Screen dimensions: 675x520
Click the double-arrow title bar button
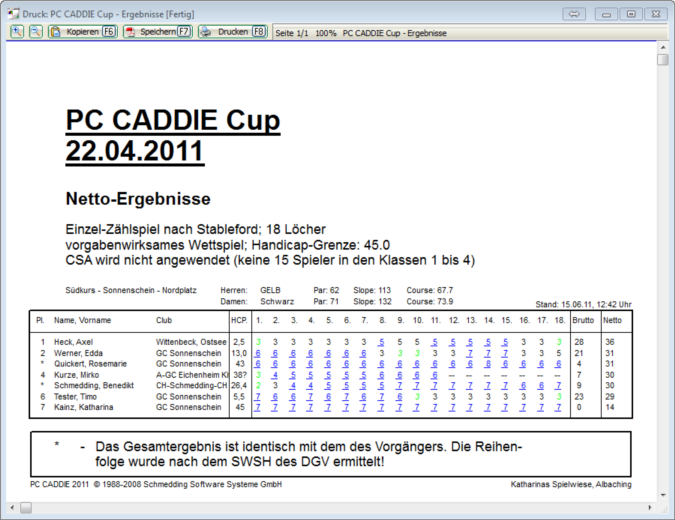(574, 14)
